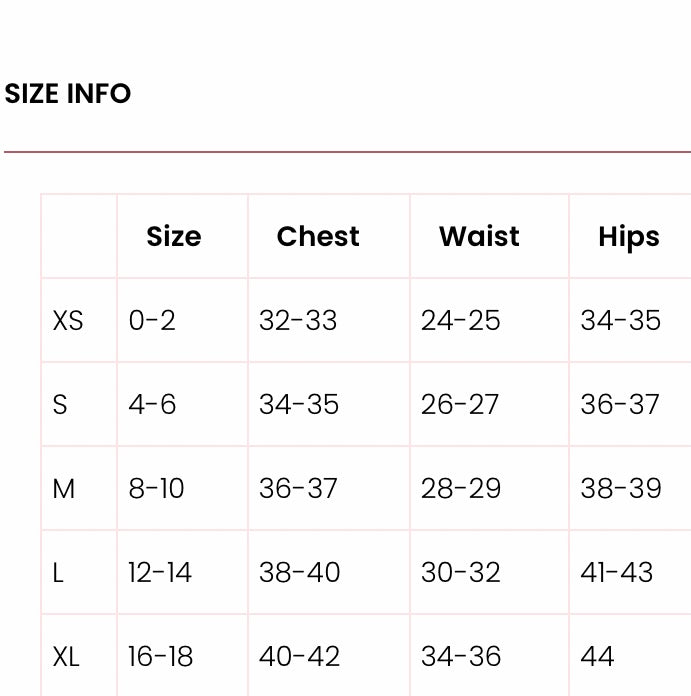Image resolution: width=691 pixels, height=696 pixels.
Task: Select the S row label
Action: 60,405
